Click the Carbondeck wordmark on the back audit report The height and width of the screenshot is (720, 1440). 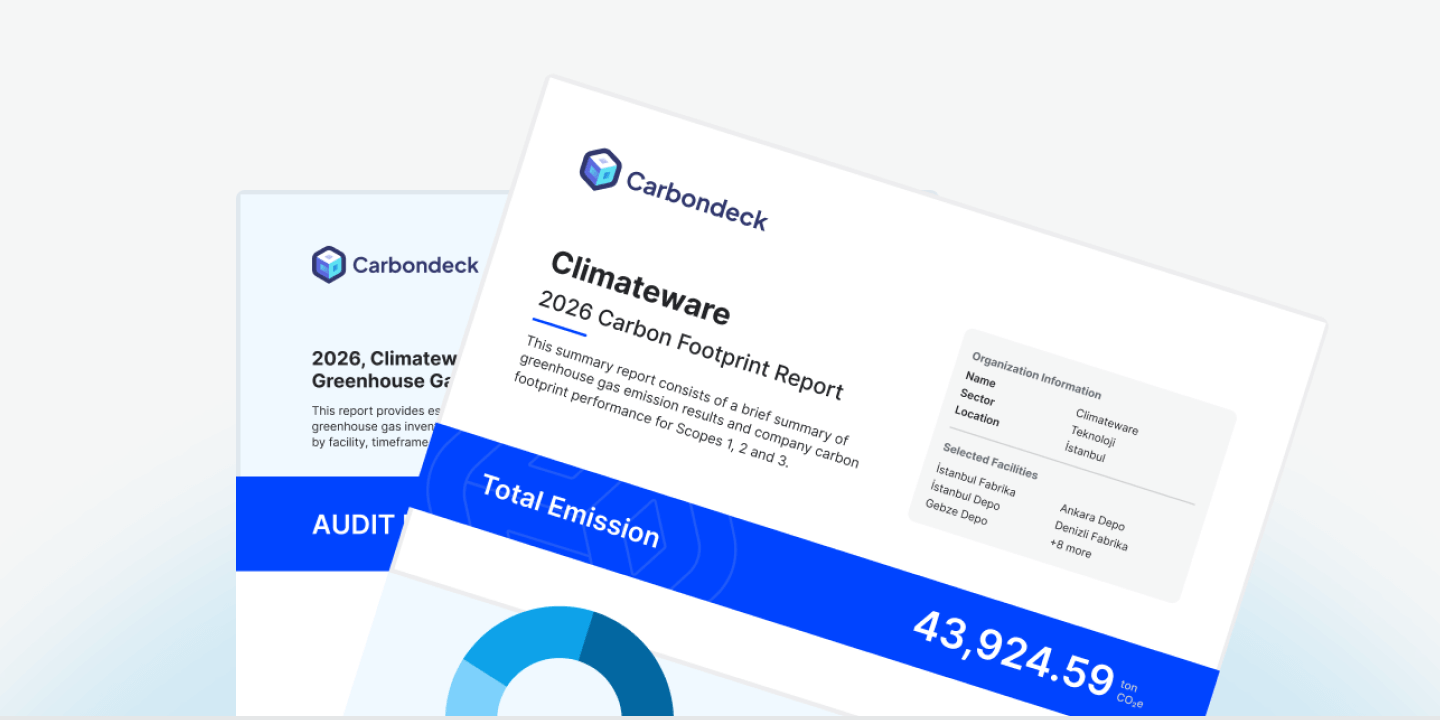pyautogui.click(x=415, y=266)
